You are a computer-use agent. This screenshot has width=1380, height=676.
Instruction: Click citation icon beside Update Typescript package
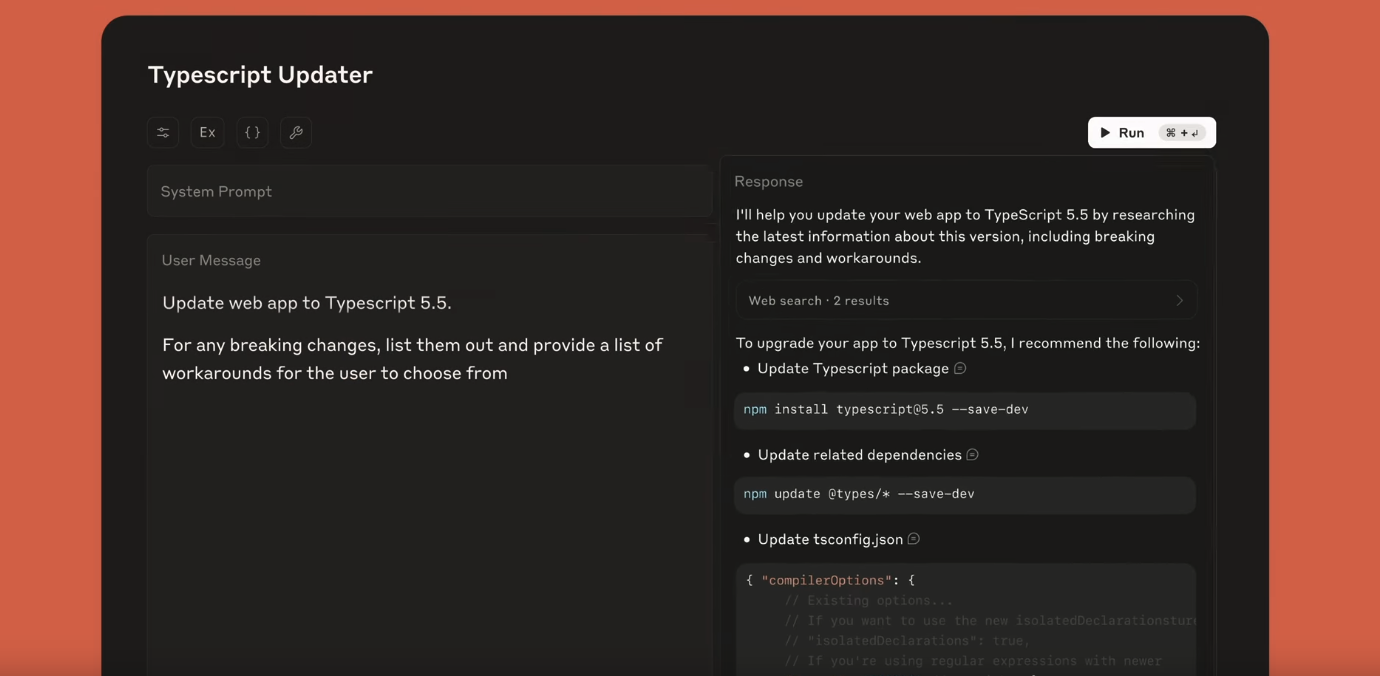tap(960, 368)
